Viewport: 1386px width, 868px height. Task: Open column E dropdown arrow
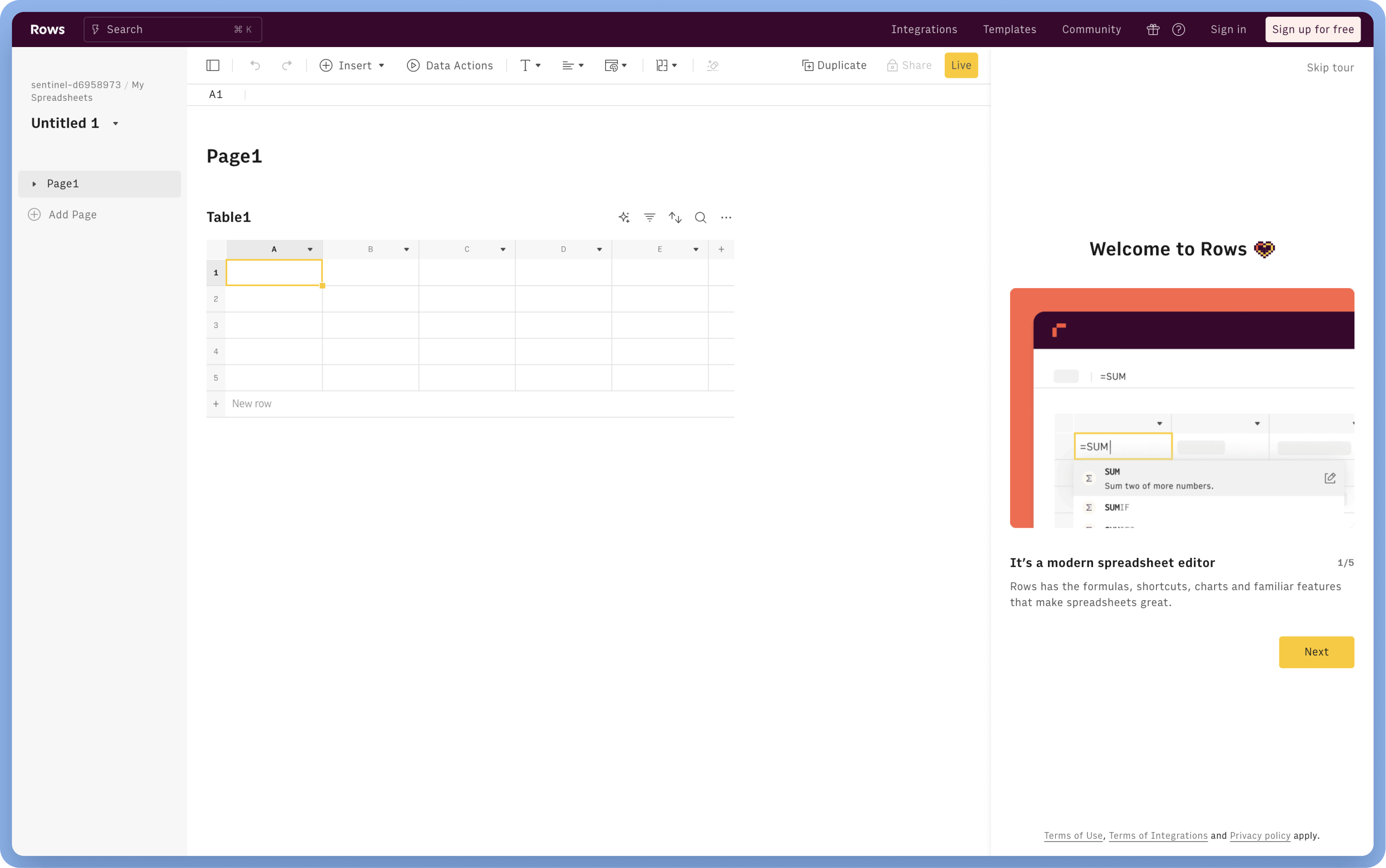tap(696, 249)
